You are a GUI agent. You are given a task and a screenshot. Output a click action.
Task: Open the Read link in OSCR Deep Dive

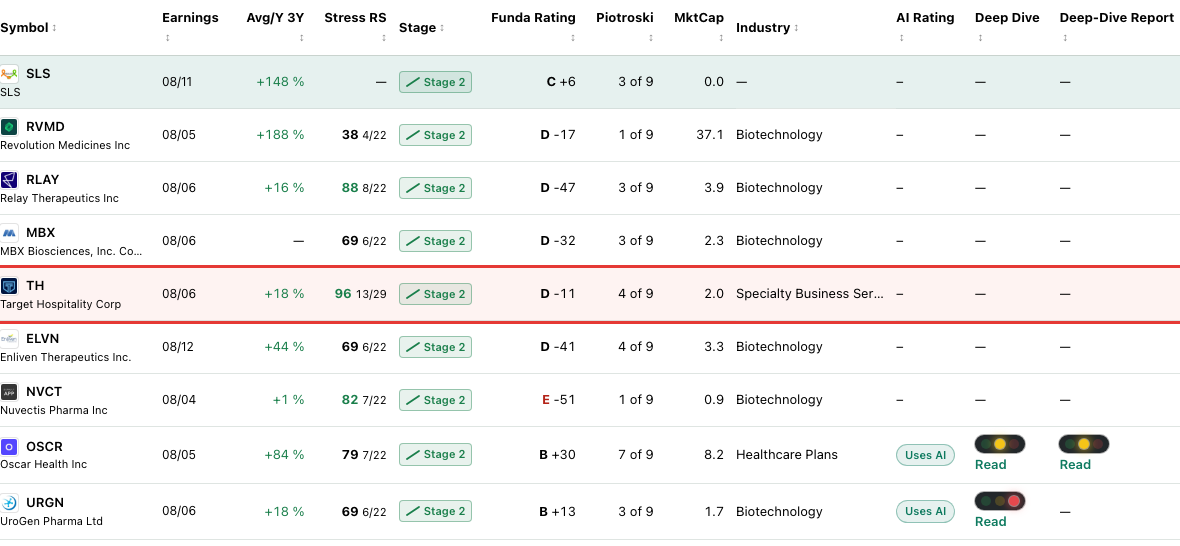[x=990, y=465]
